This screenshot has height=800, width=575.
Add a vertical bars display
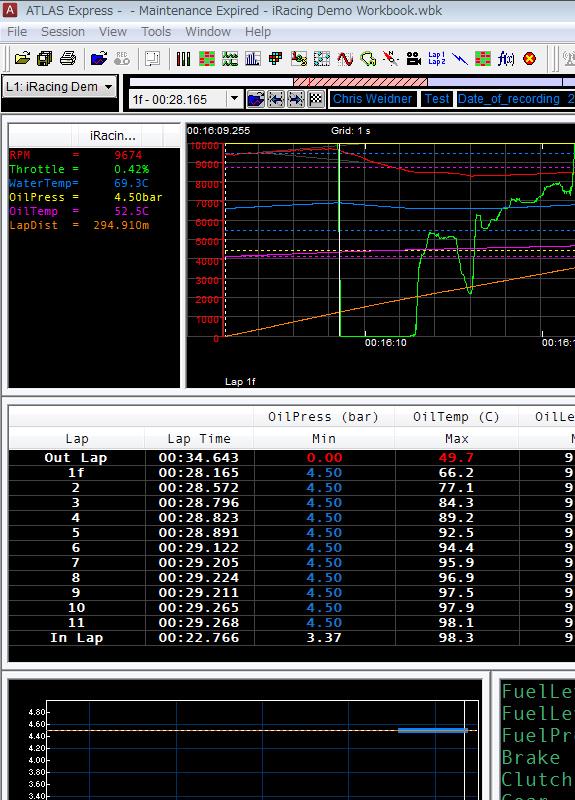point(183,59)
